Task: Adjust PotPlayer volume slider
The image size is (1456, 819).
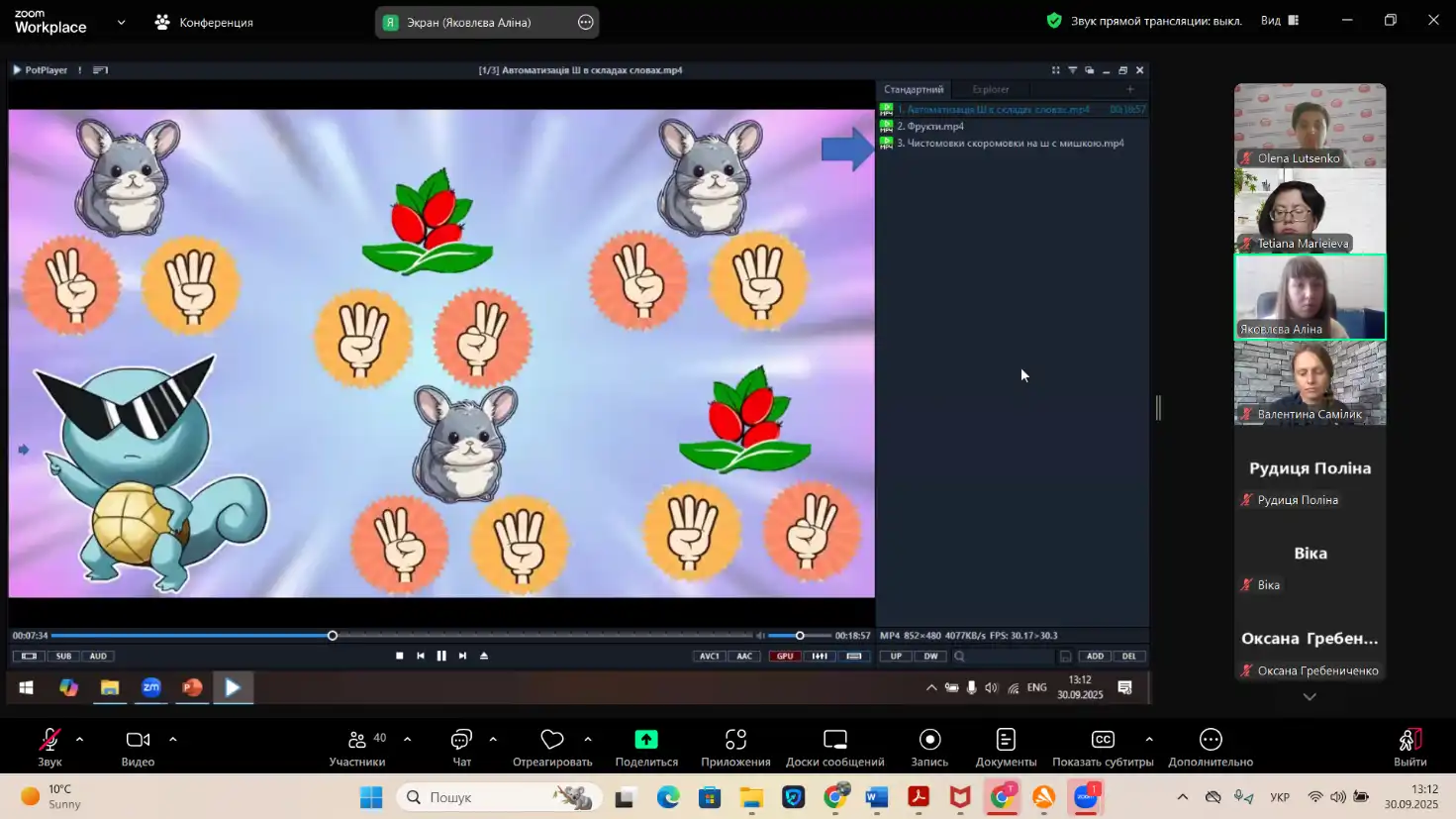Action: (800, 635)
